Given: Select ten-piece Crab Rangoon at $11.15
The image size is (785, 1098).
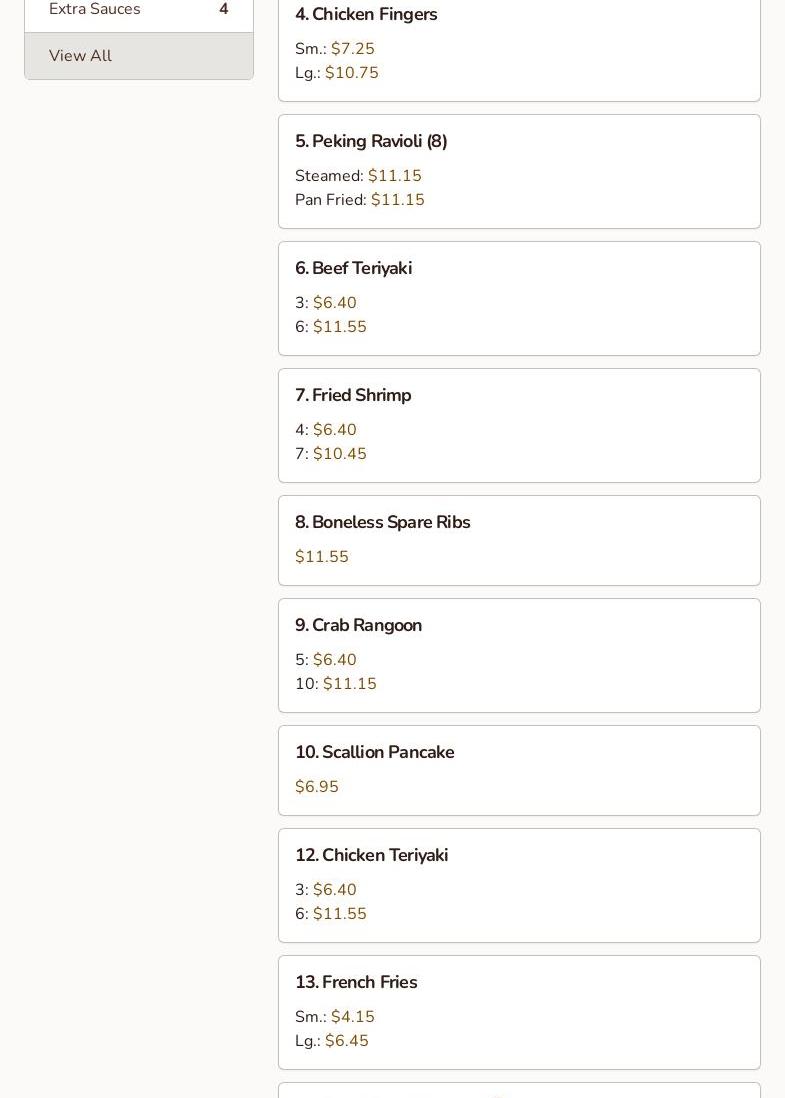Looking at the screenshot, I should click(x=349, y=684).
